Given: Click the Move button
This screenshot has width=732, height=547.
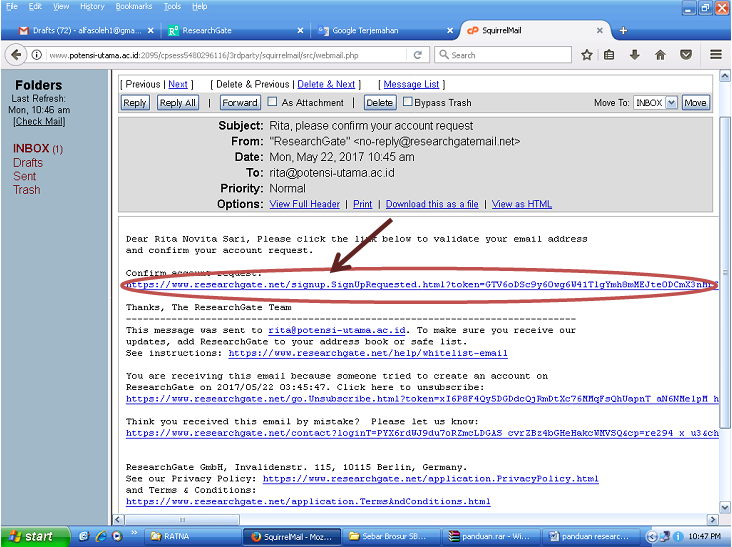Looking at the screenshot, I should (695, 103).
